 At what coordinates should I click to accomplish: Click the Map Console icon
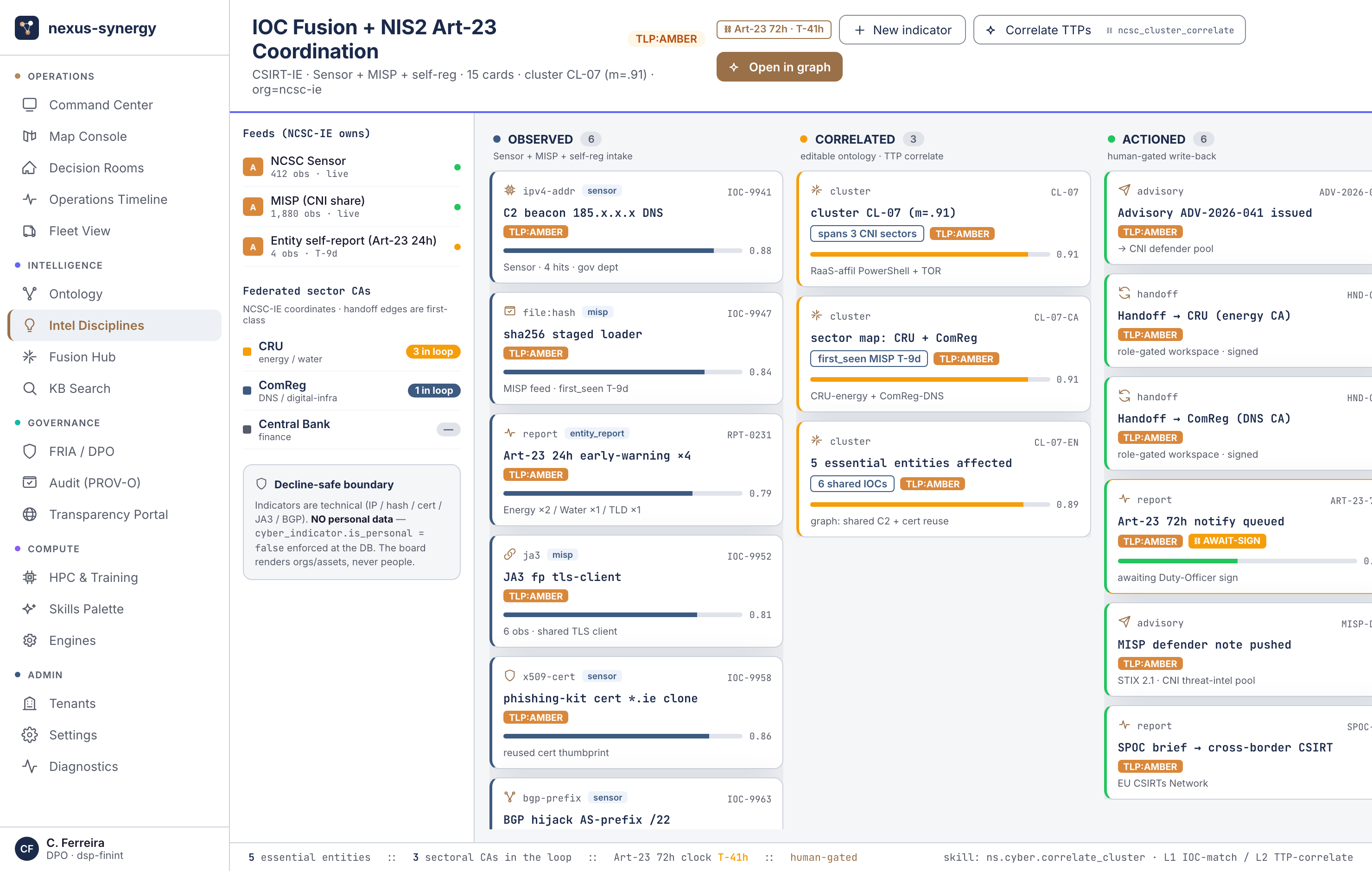[30, 136]
